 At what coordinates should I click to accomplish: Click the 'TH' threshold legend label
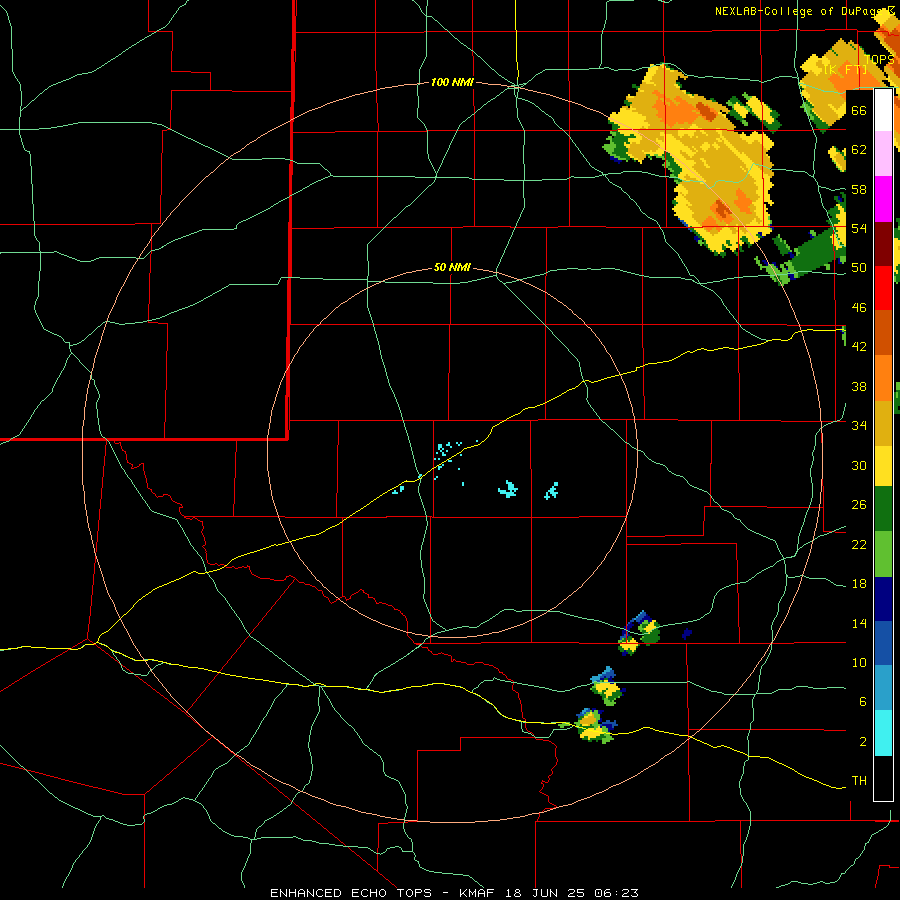click(859, 781)
